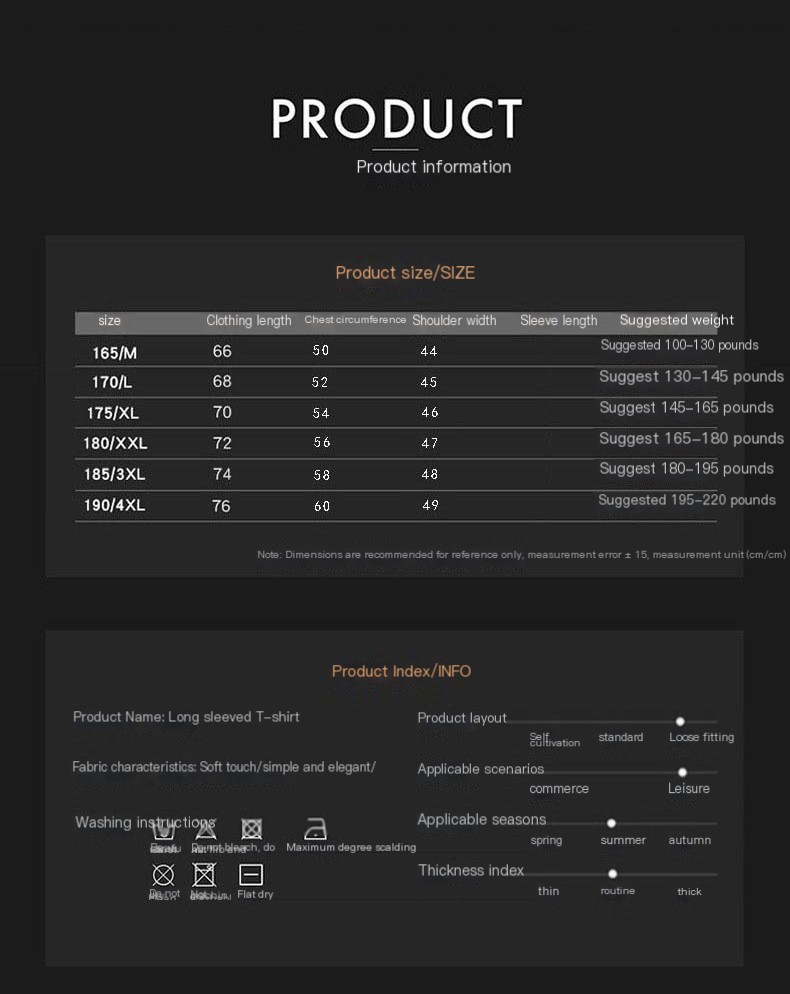This screenshot has width=790, height=994.
Task: Click the hand wash basin icon
Action: [164, 829]
